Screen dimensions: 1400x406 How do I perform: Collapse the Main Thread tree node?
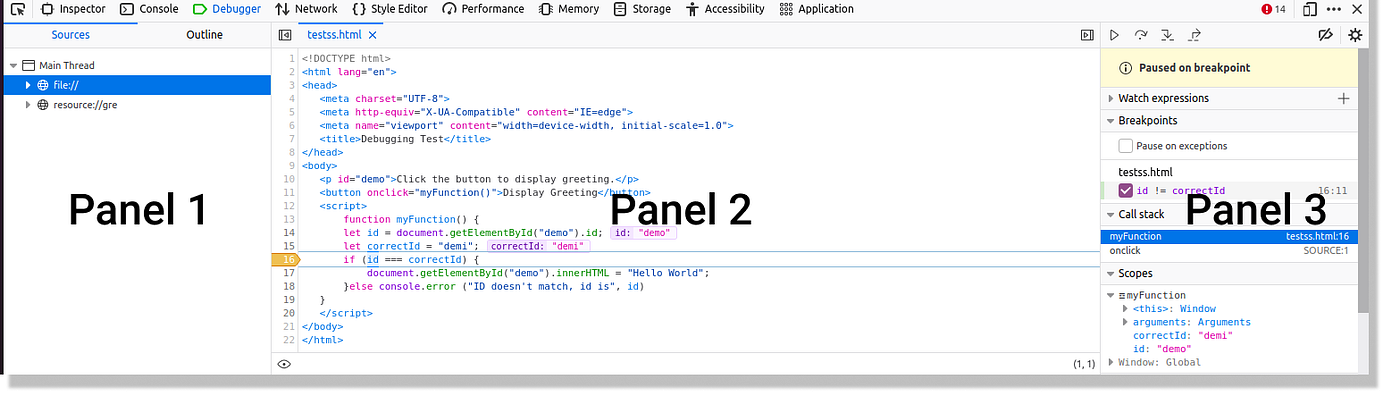pos(13,66)
